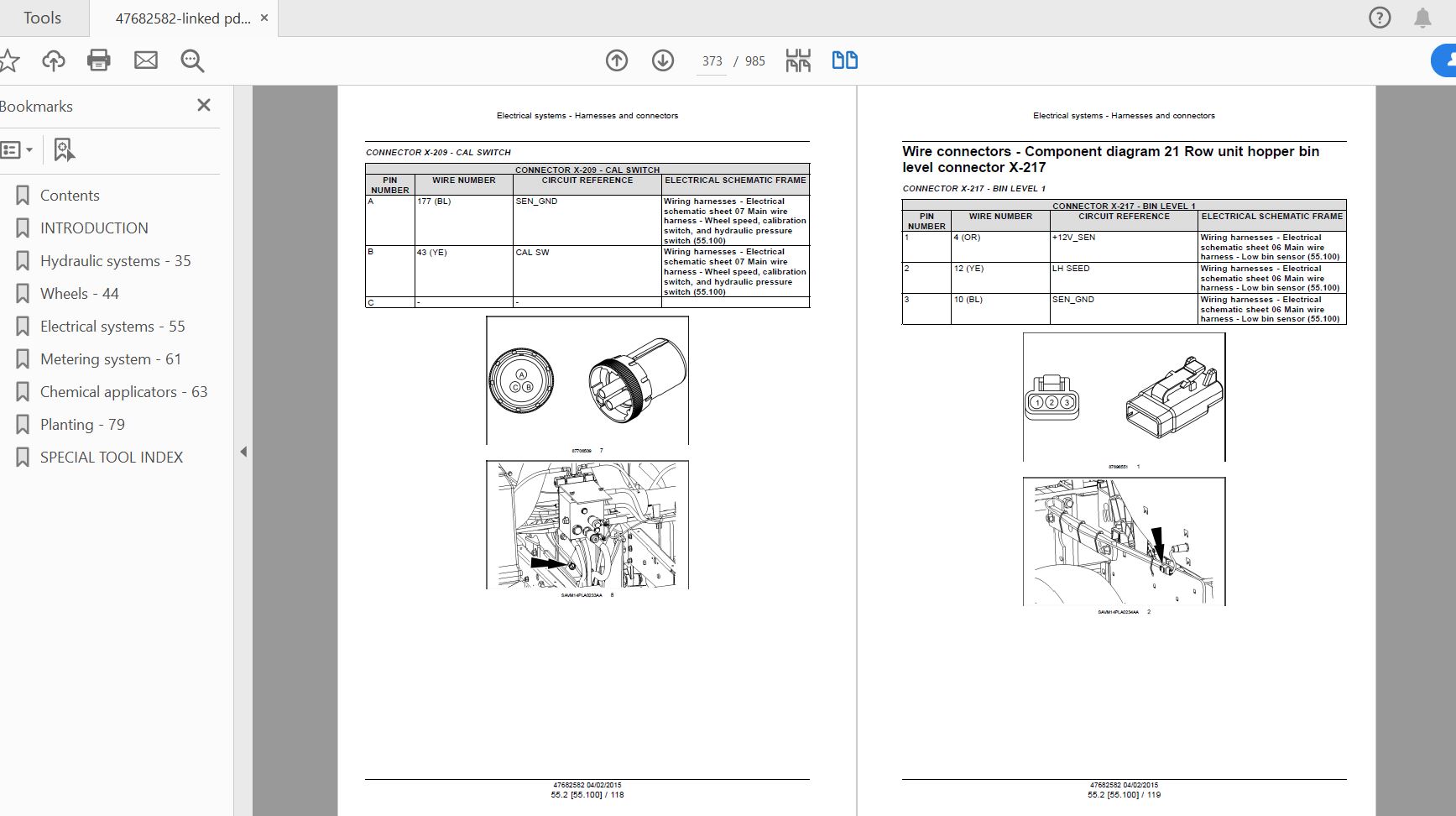Click the '10 (BL)' wire number cell

point(1000,309)
